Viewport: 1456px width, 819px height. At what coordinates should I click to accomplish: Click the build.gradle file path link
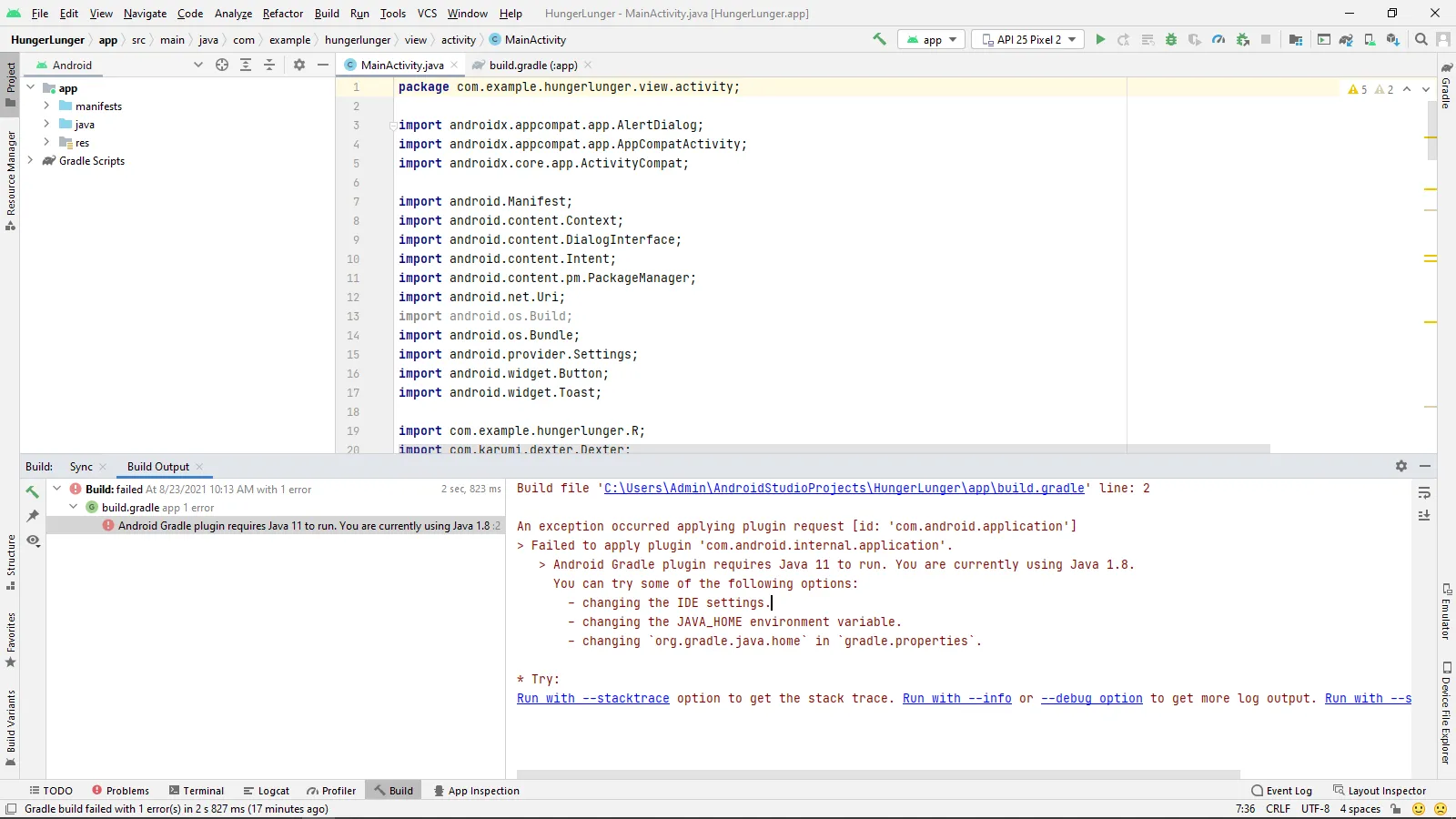pyautogui.click(x=844, y=488)
